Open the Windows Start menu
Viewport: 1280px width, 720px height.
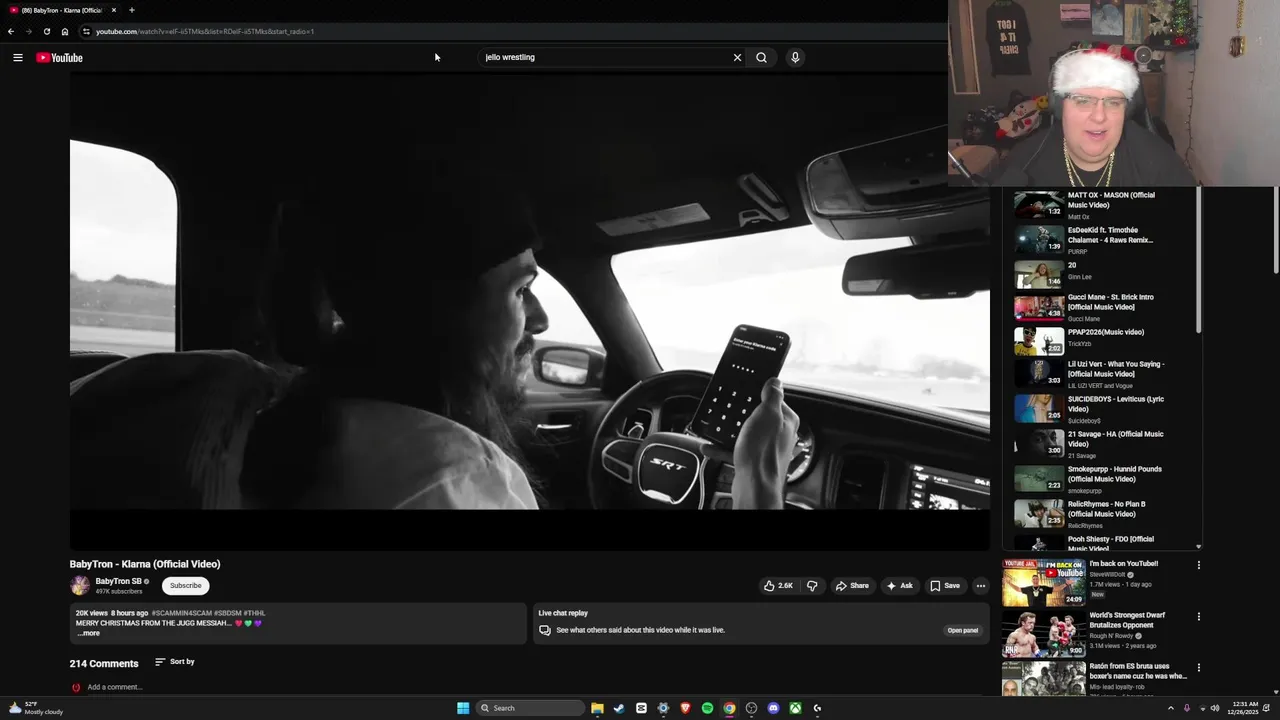[463, 708]
